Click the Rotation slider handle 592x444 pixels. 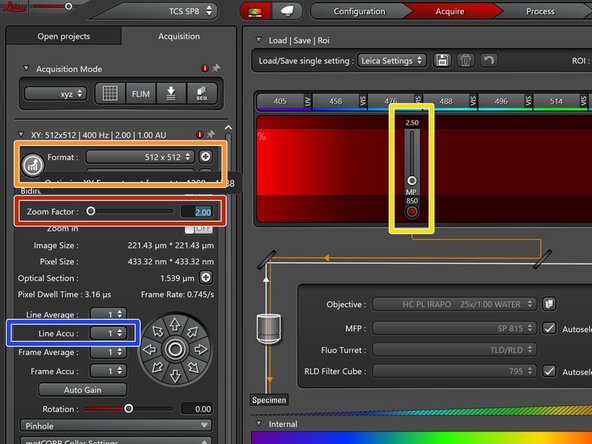(129, 409)
